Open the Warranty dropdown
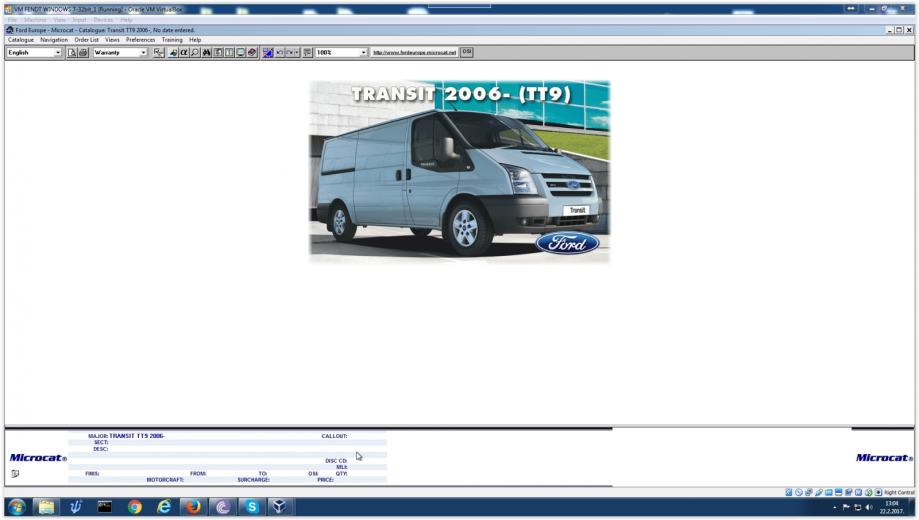Image resolution: width=919 pixels, height=520 pixels. coord(120,52)
